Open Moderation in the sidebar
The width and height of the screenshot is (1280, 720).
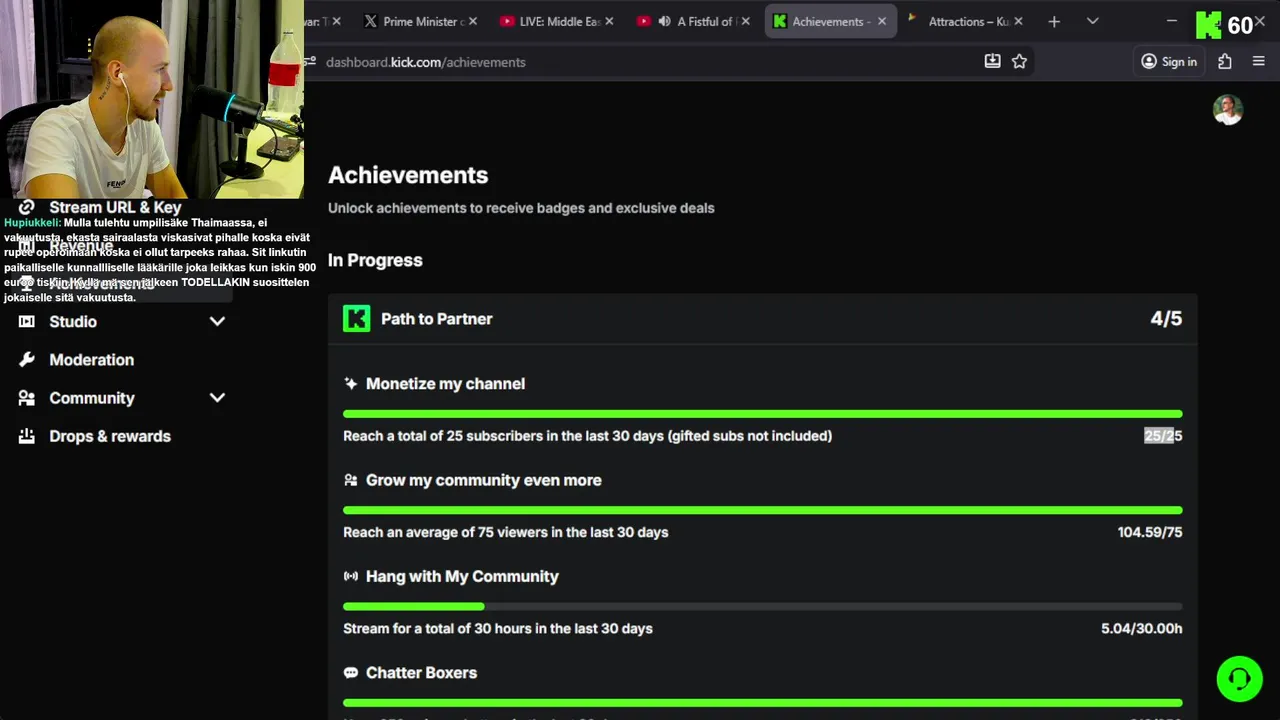click(91, 359)
